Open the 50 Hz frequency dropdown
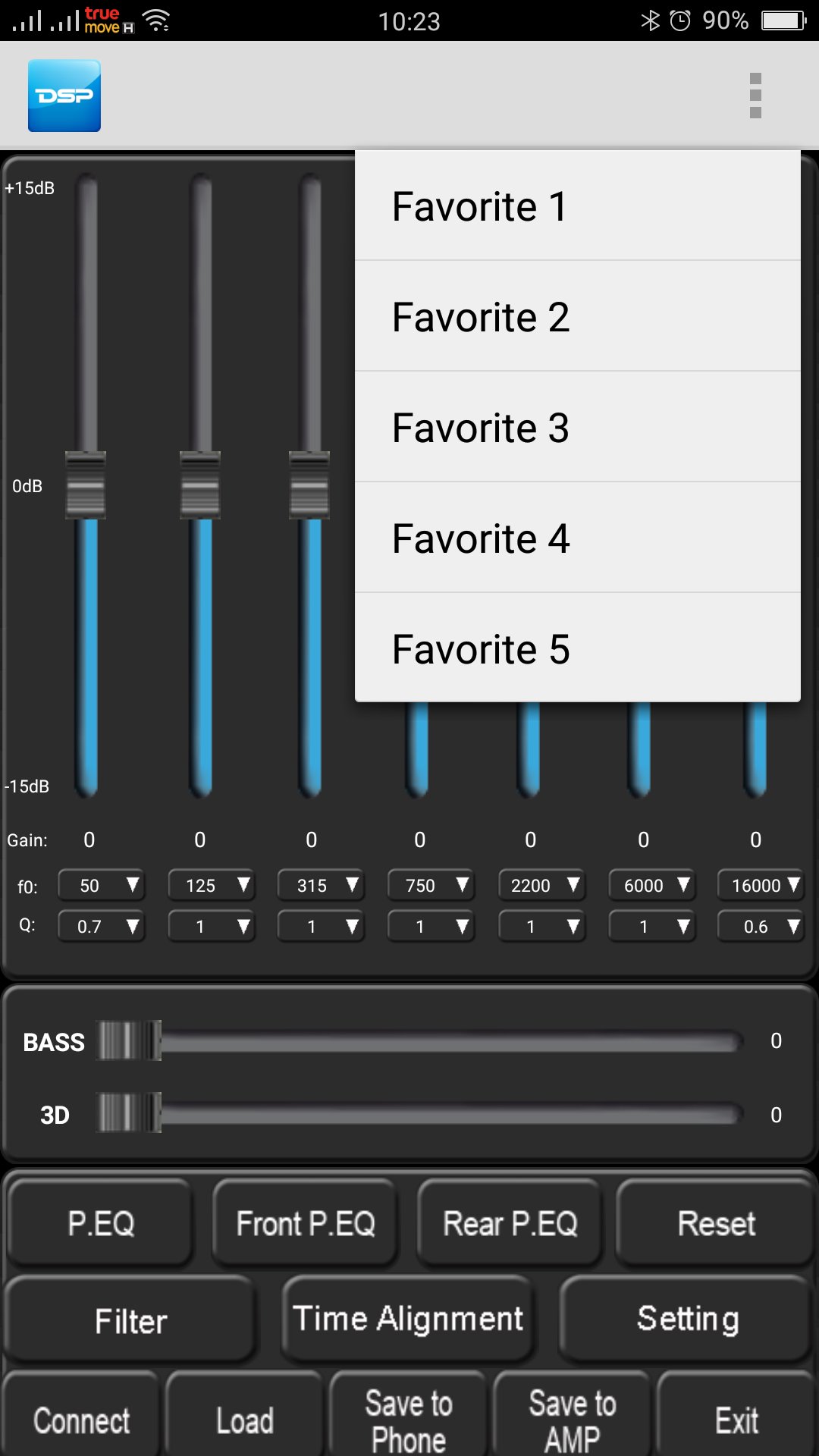Image resolution: width=819 pixels, height=1456 pixels. (x=101, y=885)
